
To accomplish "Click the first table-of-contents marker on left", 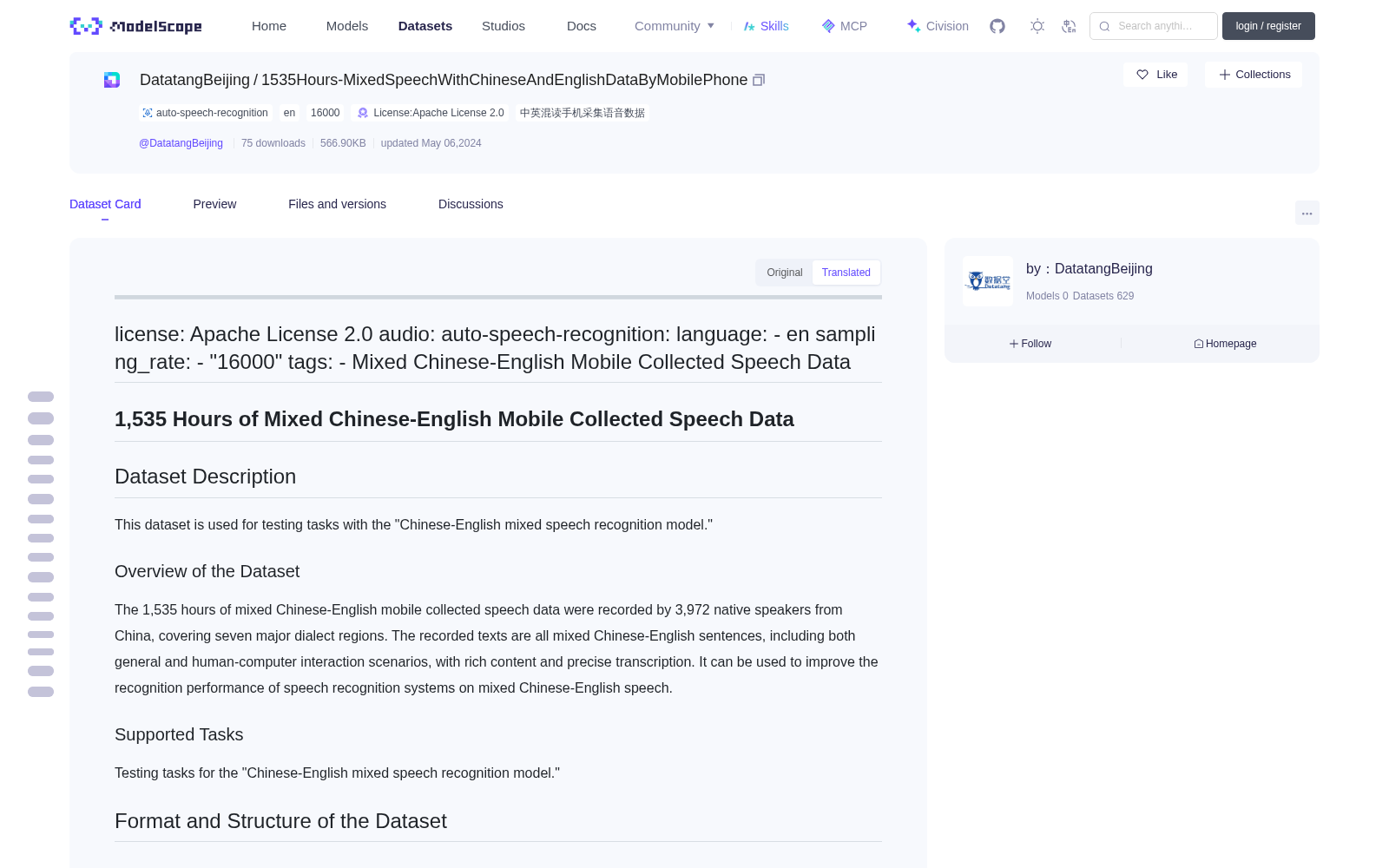I will coord(41,397).
